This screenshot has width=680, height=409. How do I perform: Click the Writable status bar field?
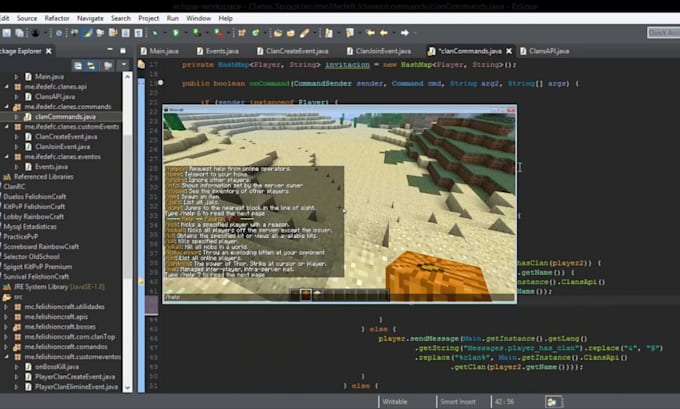395,402
